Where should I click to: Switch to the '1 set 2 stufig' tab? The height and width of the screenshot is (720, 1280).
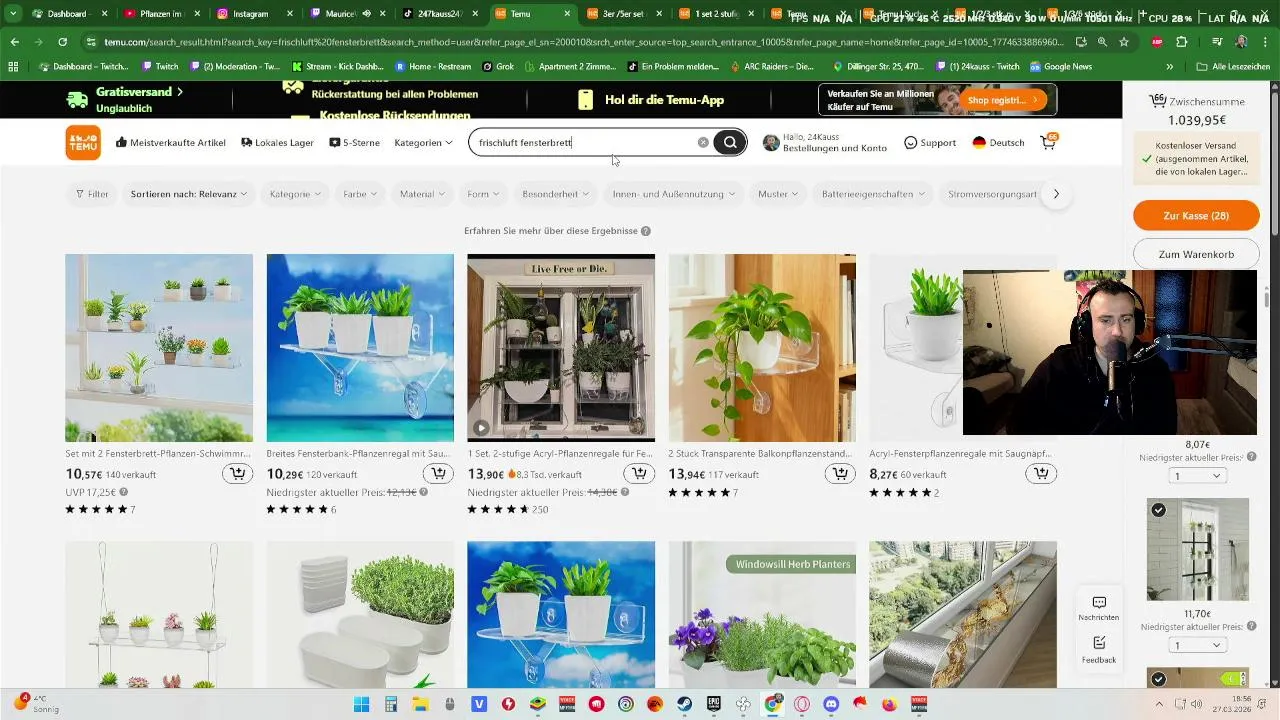click(716, 14)
